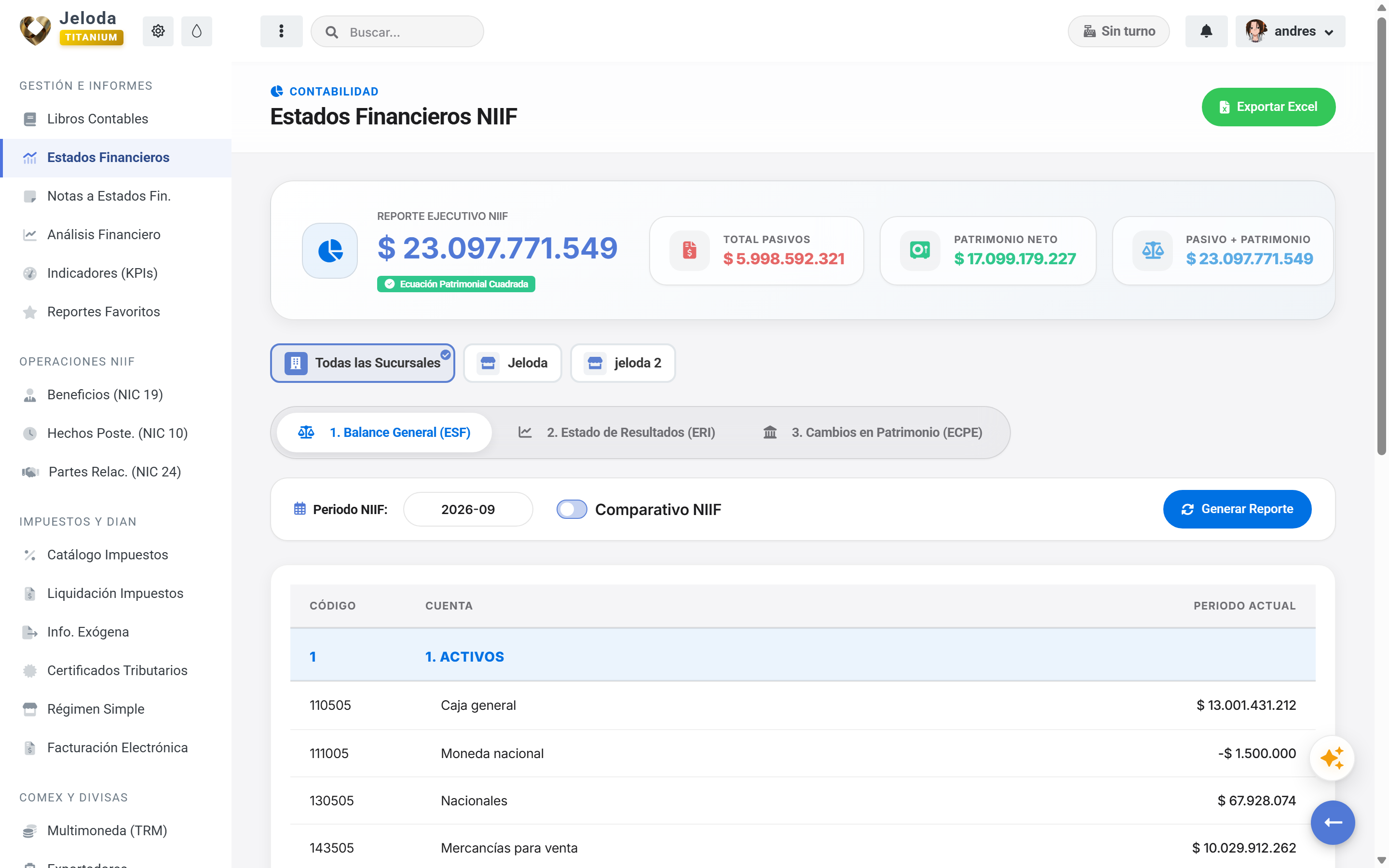The height and width of the screenshot is (868, 1389).
Task: Click the Sin turno button
Action: [x=1118, y=31]
